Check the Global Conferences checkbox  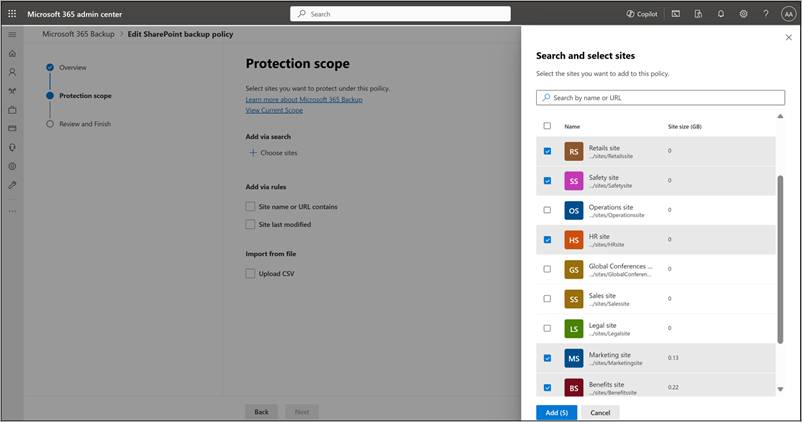547,269
